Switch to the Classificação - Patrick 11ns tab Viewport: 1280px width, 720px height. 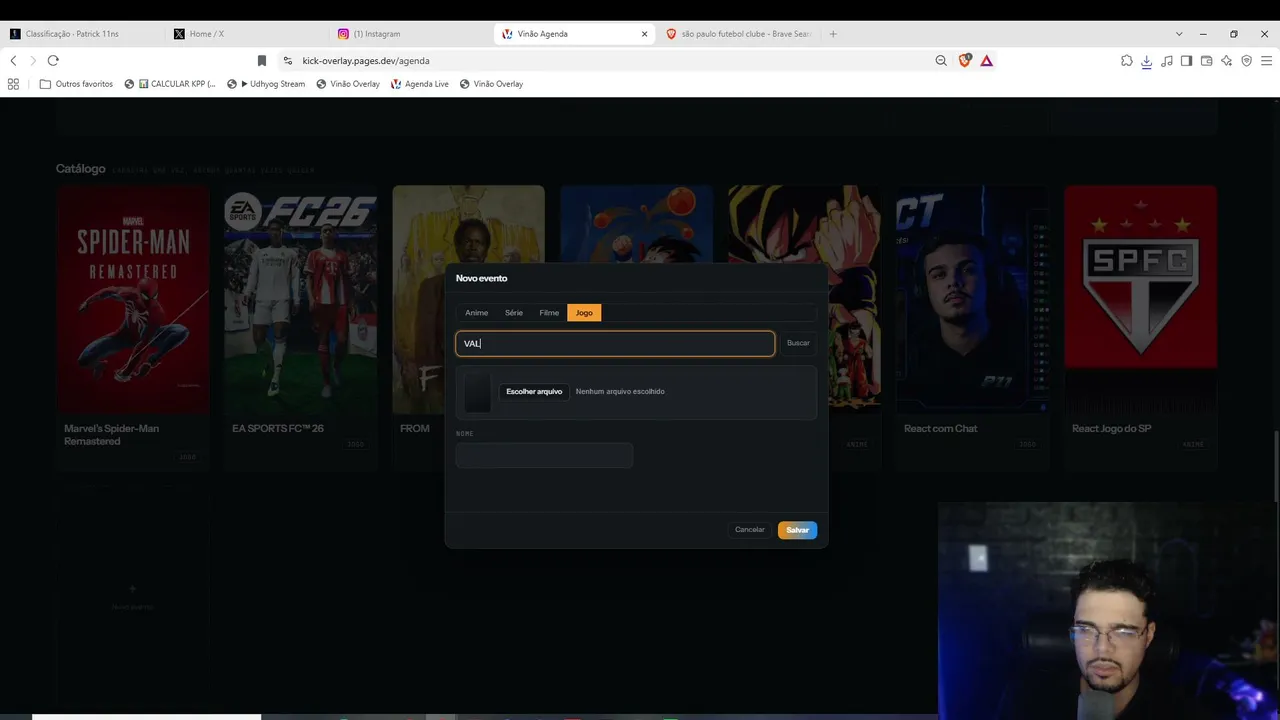click(82, 34)
